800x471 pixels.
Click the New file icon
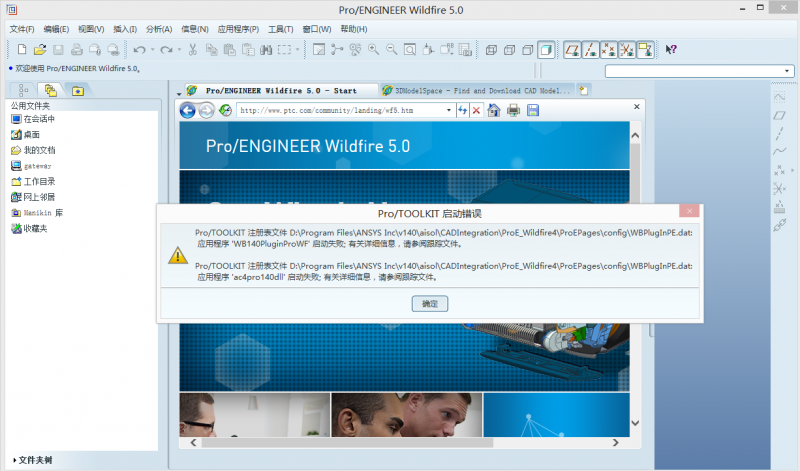point(21,49)
